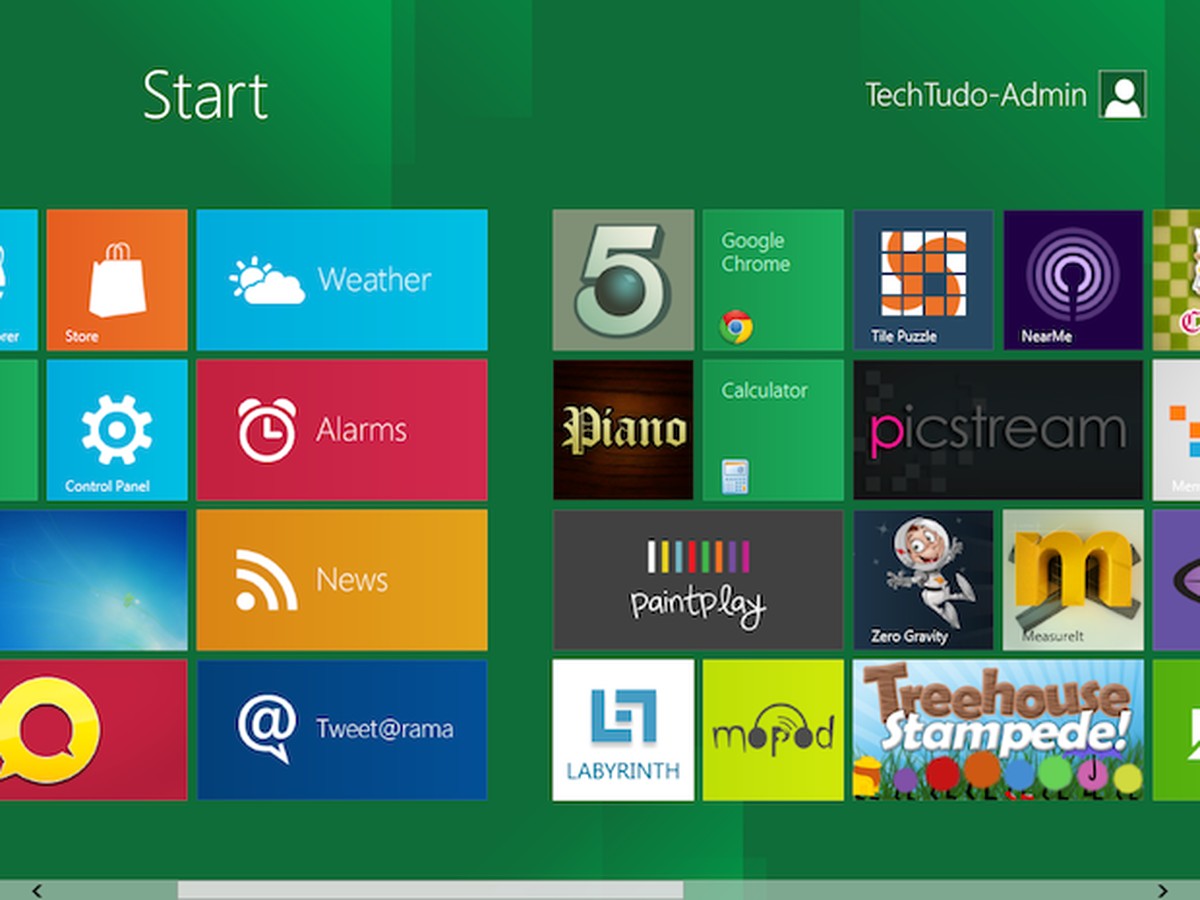Launch Google Chrome
Screen dimensions: 1200x900
773,281
